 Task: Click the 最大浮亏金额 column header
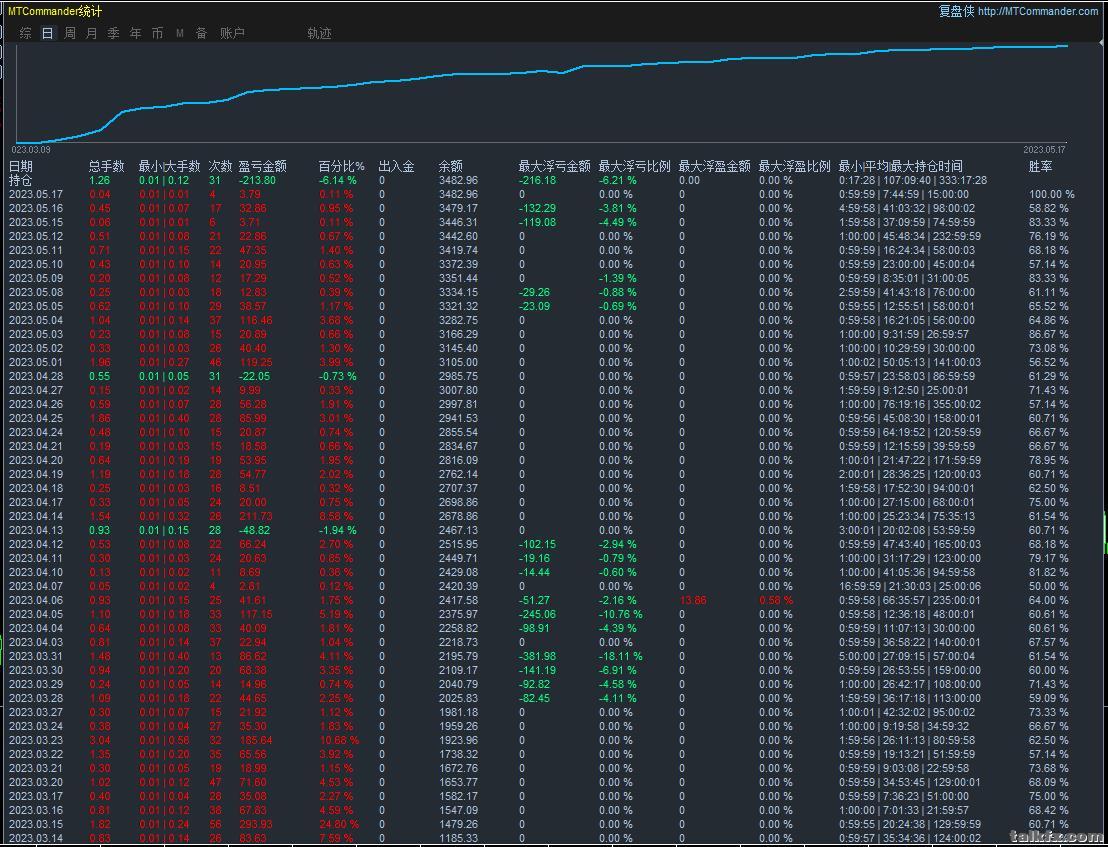(554, 167)
